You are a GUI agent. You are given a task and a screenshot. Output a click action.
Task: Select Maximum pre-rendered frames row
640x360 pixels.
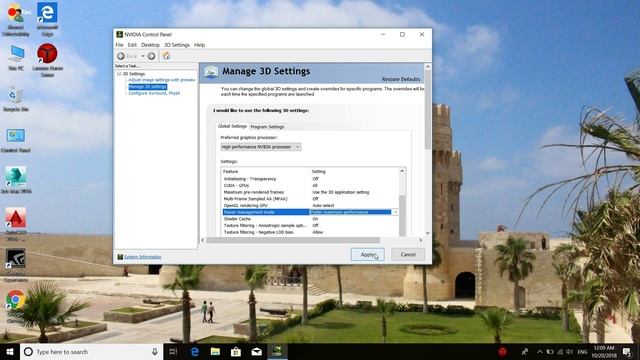(x=311, y=192)
